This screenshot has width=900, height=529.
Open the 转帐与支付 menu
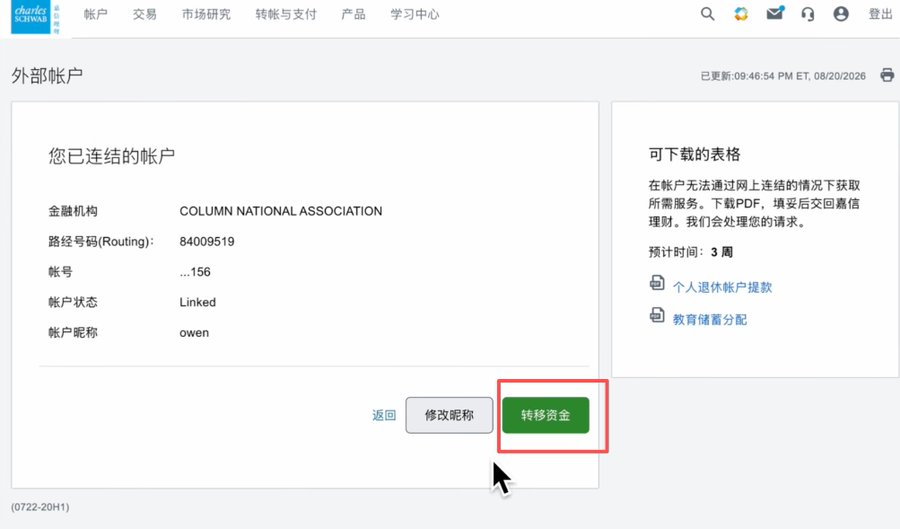pos(286,14)
